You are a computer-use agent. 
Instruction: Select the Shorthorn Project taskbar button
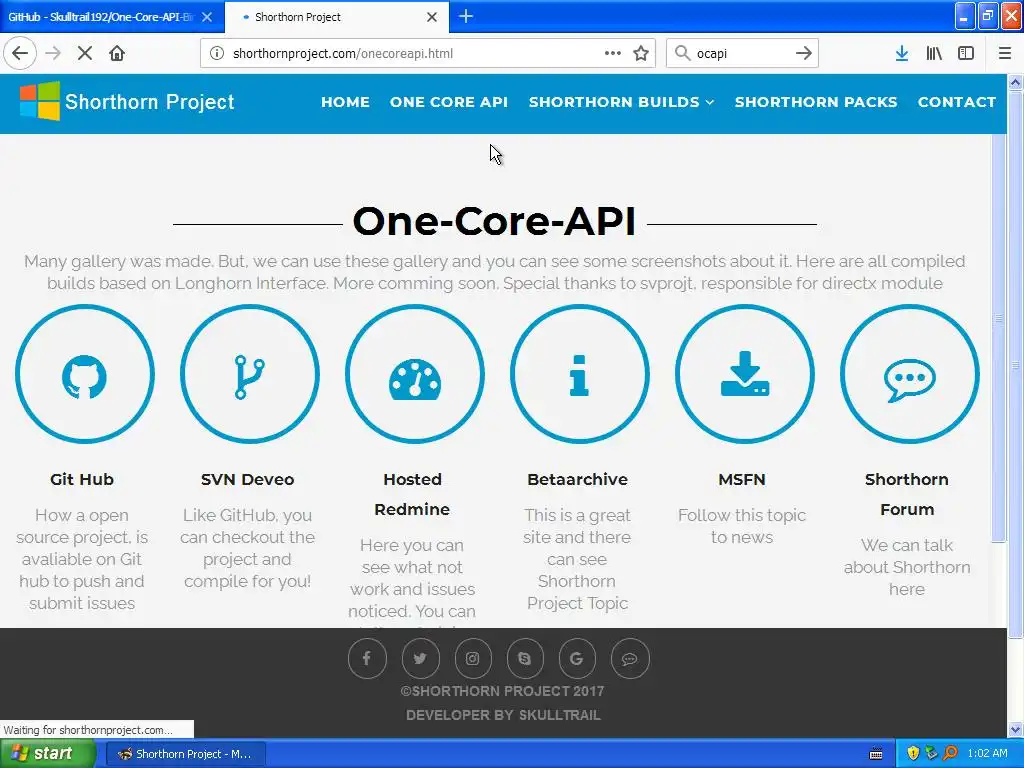click(x=185, y=754)
